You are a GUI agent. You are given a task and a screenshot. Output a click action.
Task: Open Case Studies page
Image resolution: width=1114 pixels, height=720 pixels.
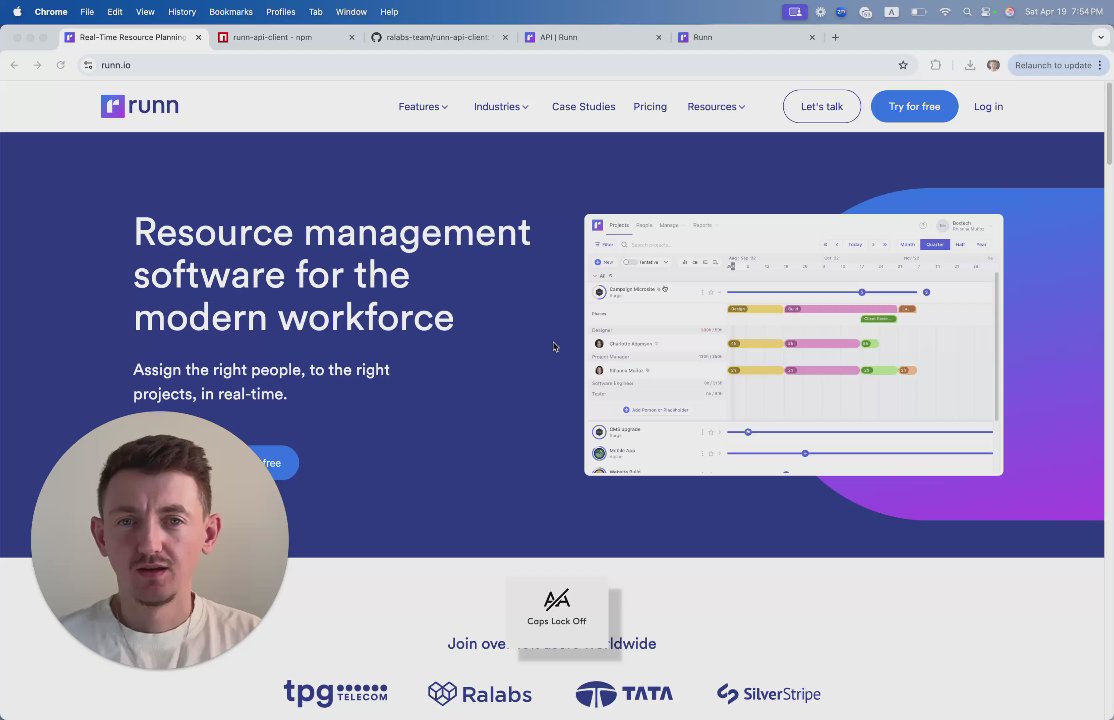pos(583,107)
